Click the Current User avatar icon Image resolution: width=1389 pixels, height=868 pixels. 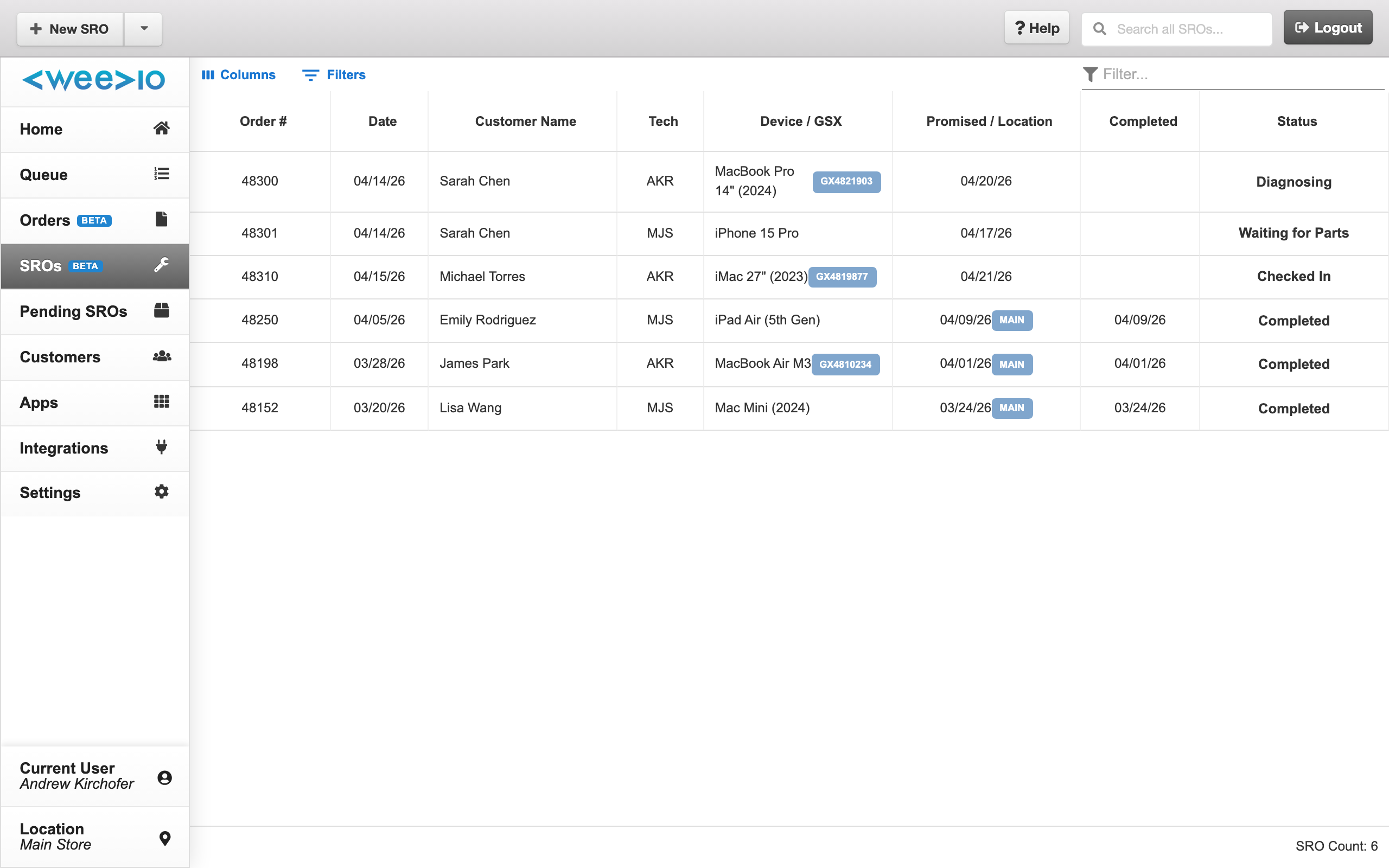pos(165,777)
